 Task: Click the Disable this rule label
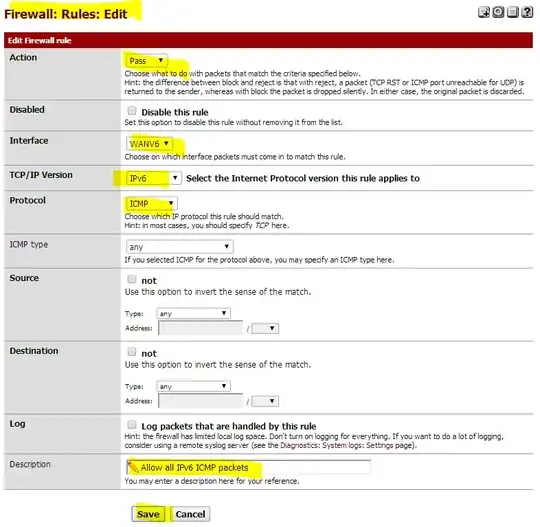coord(175,112)
